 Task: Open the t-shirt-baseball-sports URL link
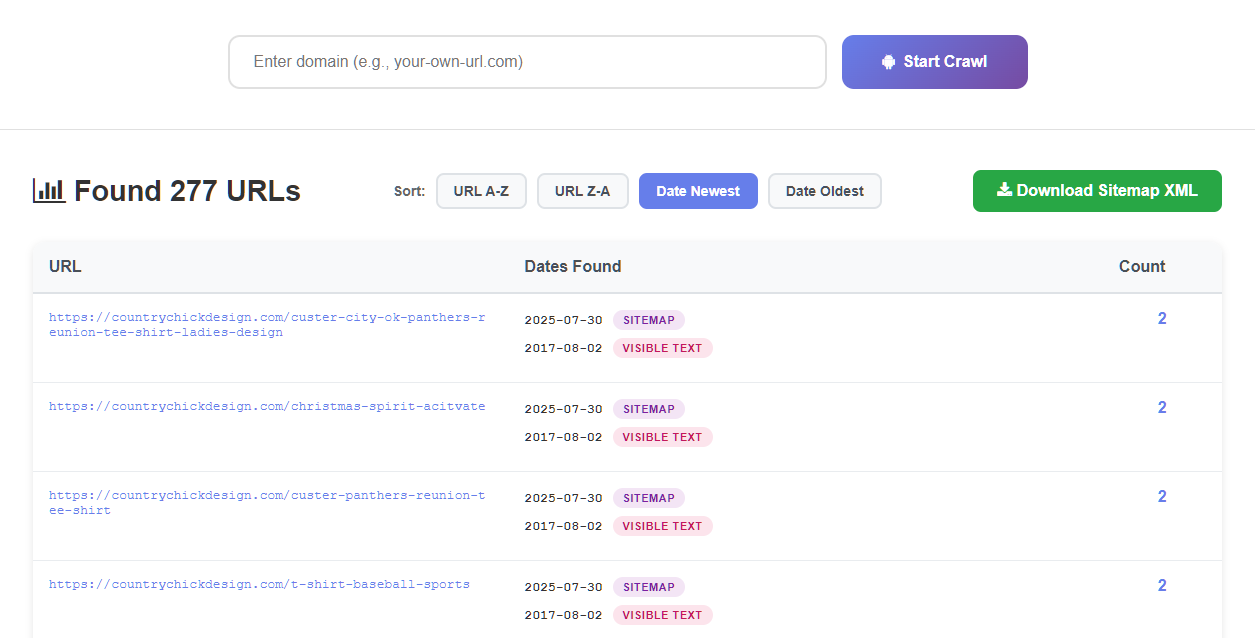click(x=259, y=584)
